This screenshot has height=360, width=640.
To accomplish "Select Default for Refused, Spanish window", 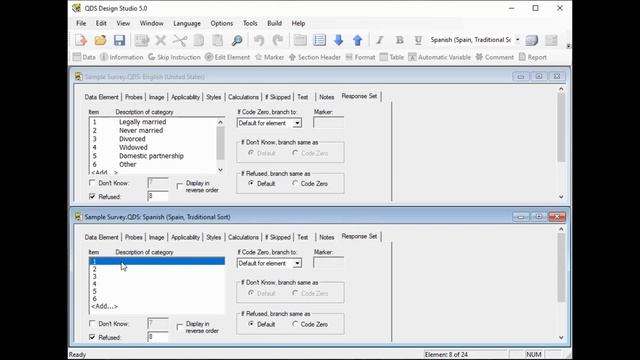I will tap(251, 324).
